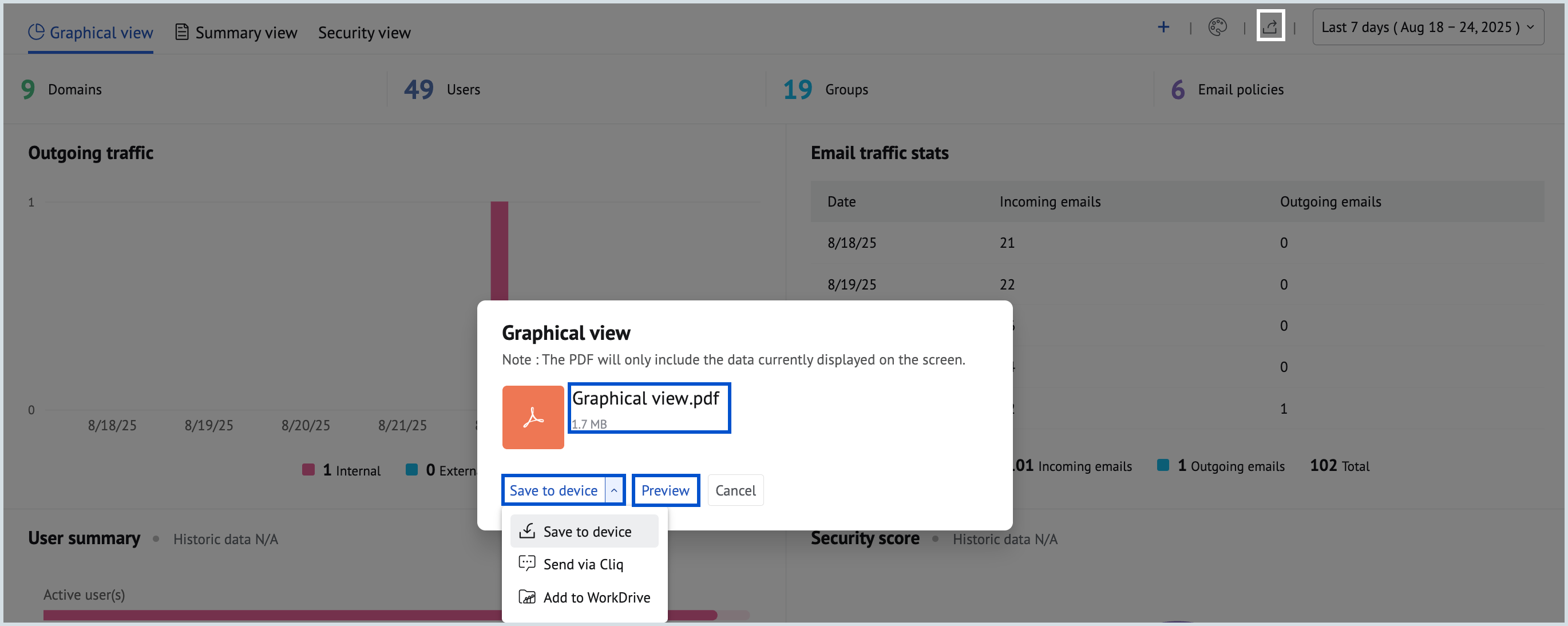Click the chat bubble icon for Send via Cliq
1568x626 pixels.
click(526, 563)
